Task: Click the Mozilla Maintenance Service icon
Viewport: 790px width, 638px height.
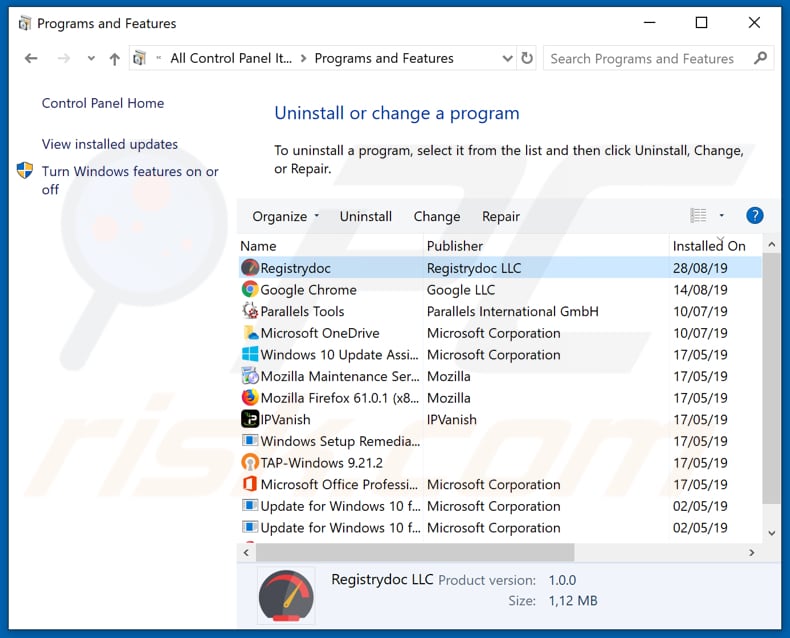Action: point(250,376)
